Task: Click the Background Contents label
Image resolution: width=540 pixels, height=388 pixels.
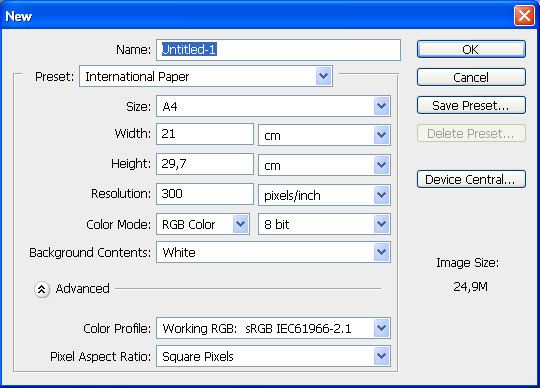Action: [x=90, y=252]
